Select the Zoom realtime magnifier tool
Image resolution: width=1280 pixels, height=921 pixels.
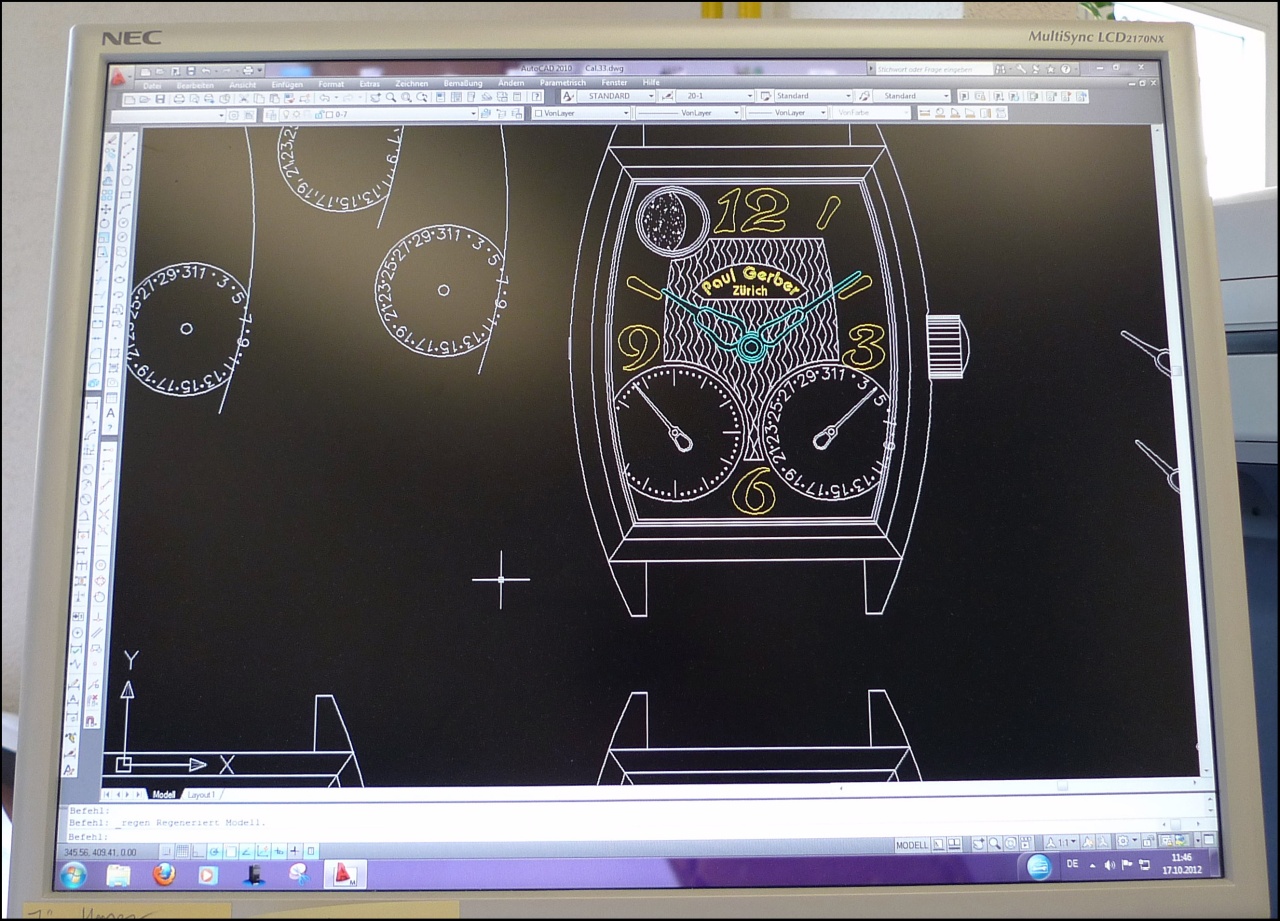click(x=391, y=97)
